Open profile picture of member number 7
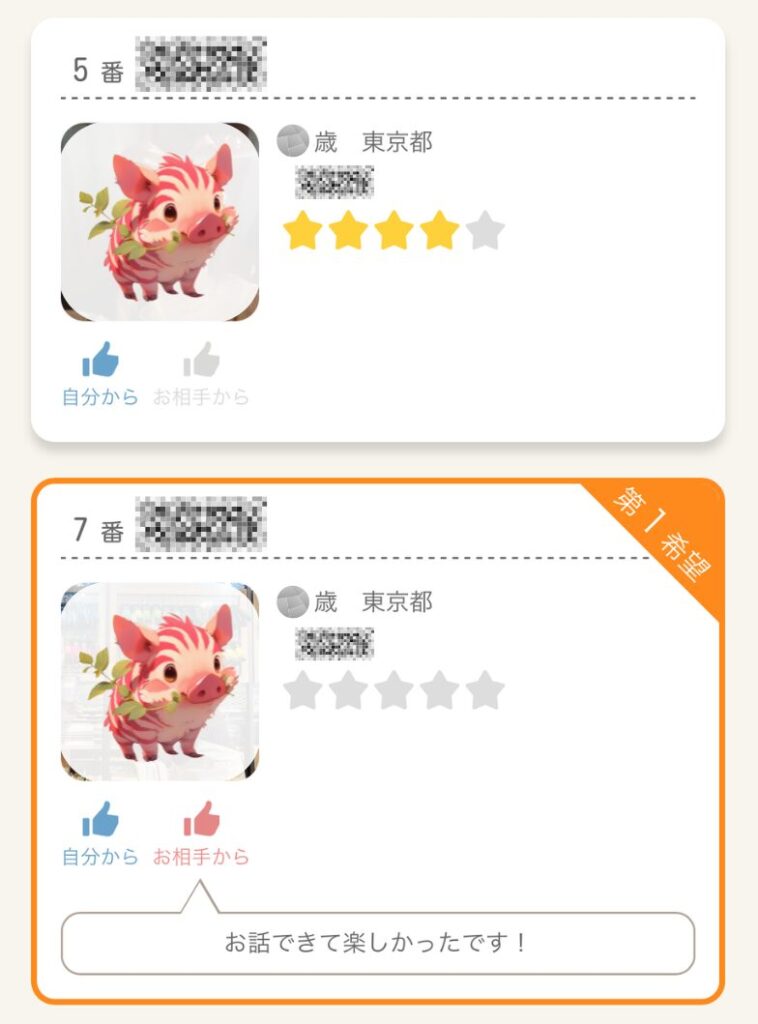Image resolution: width=758 pixels, height=1024 pixels. [160, 682]
